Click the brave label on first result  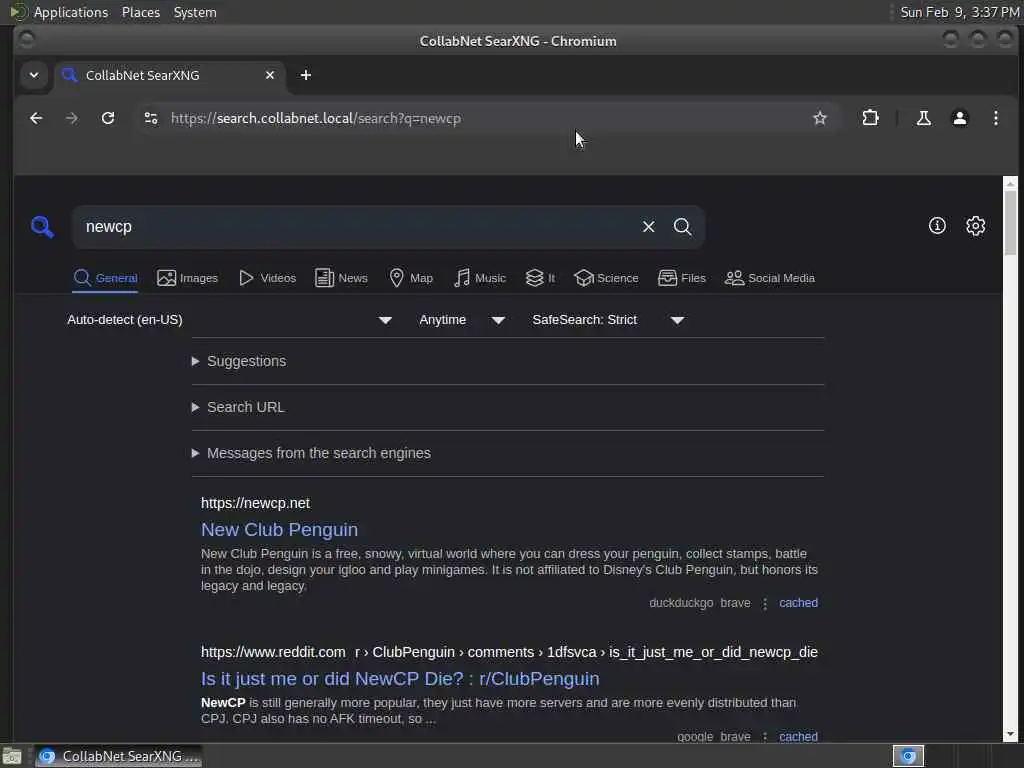click(735, 603)
